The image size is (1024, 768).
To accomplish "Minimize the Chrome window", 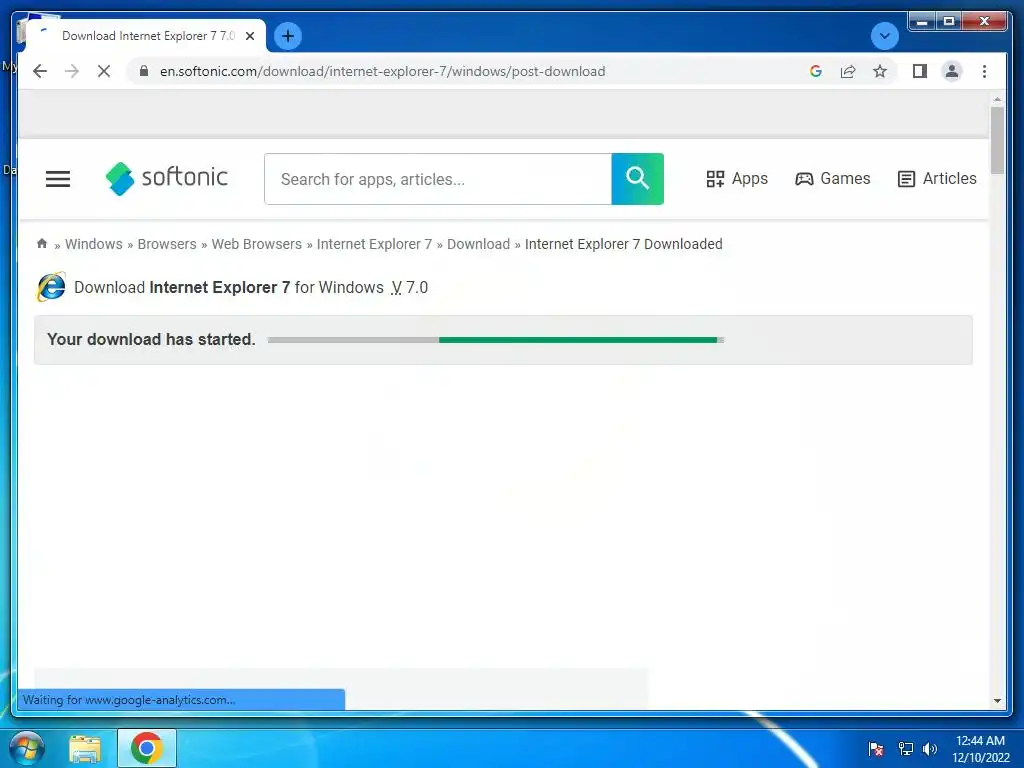I will click(x=922, y=22).
